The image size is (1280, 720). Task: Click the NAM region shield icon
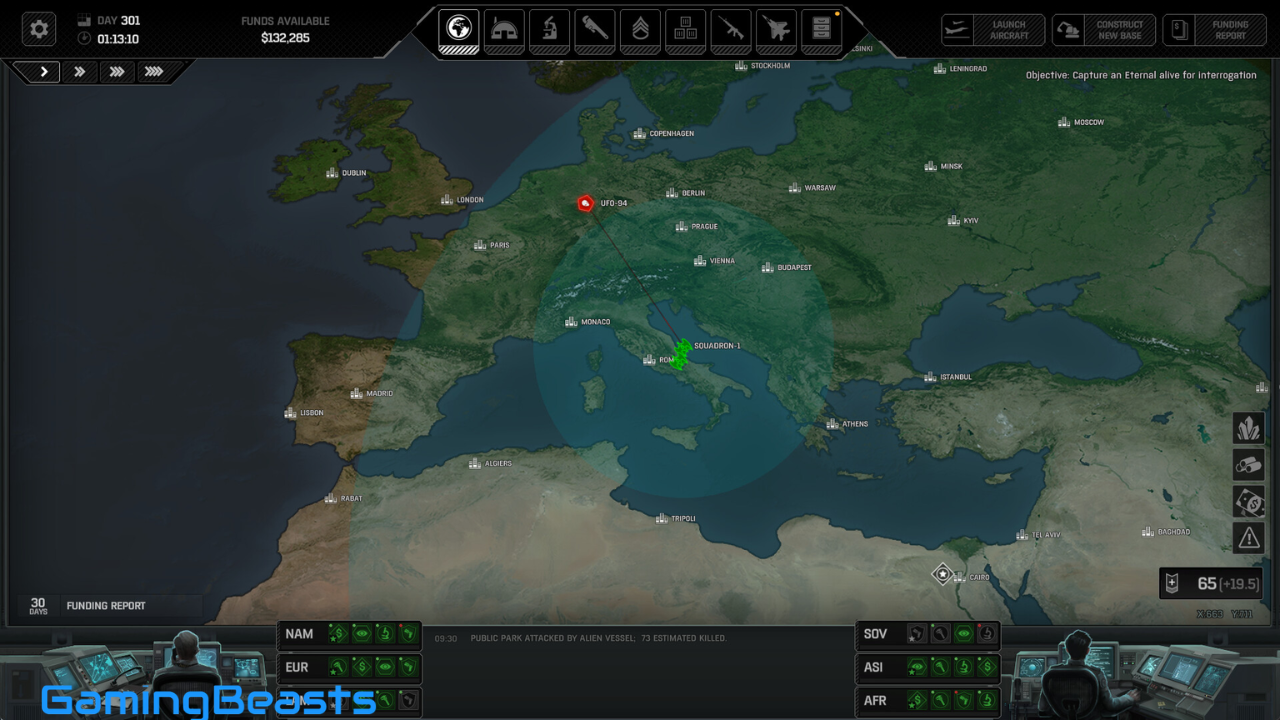(408, 633)
